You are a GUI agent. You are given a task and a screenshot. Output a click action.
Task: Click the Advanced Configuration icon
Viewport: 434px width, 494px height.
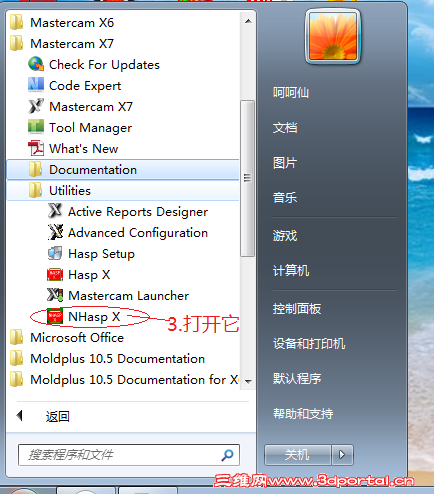pyautogui.click(x=55, y=232)
